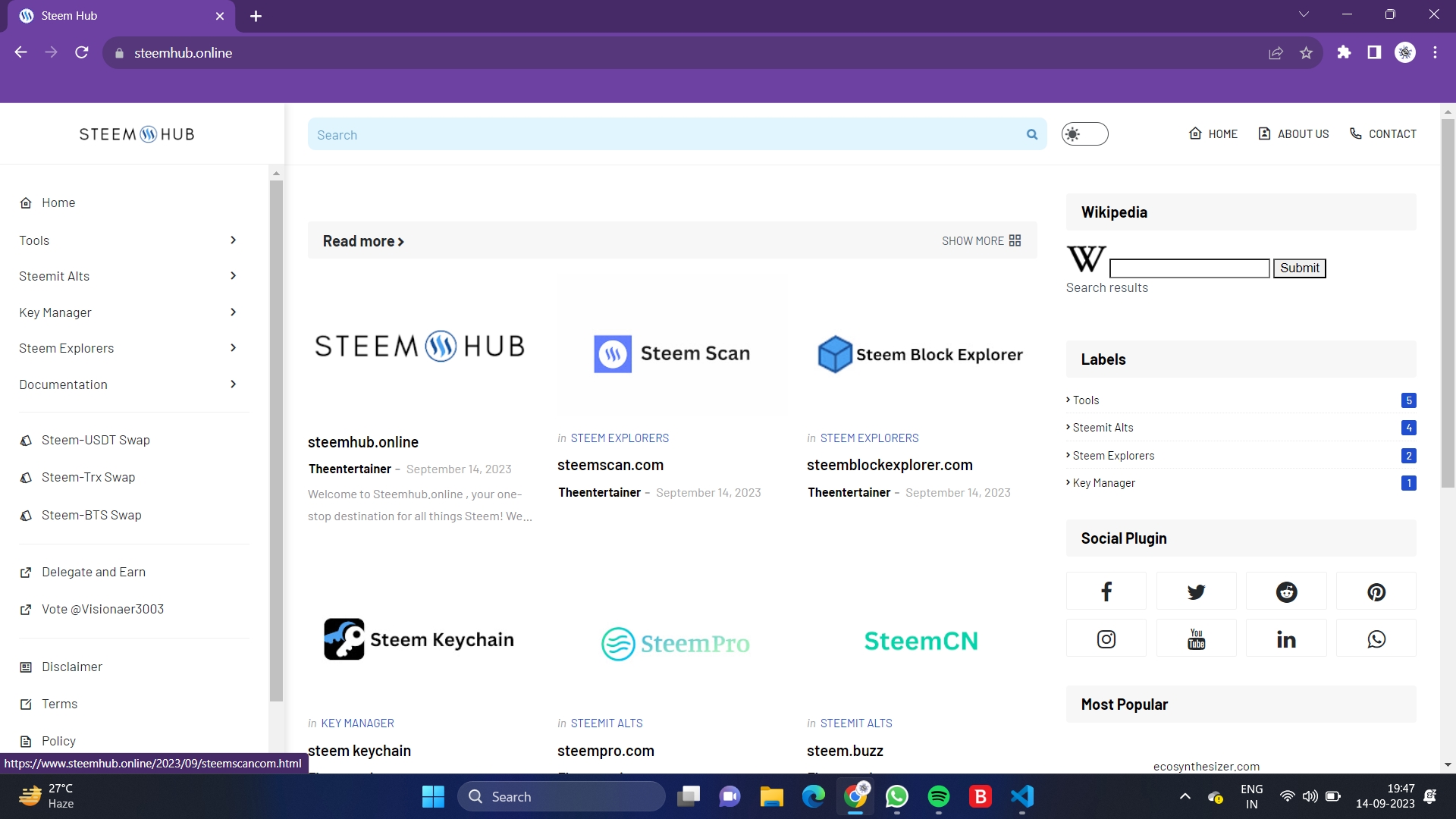
Task: Click the Wikipedia search text field
Action: pyautogui.click(x=1189, y=268)
